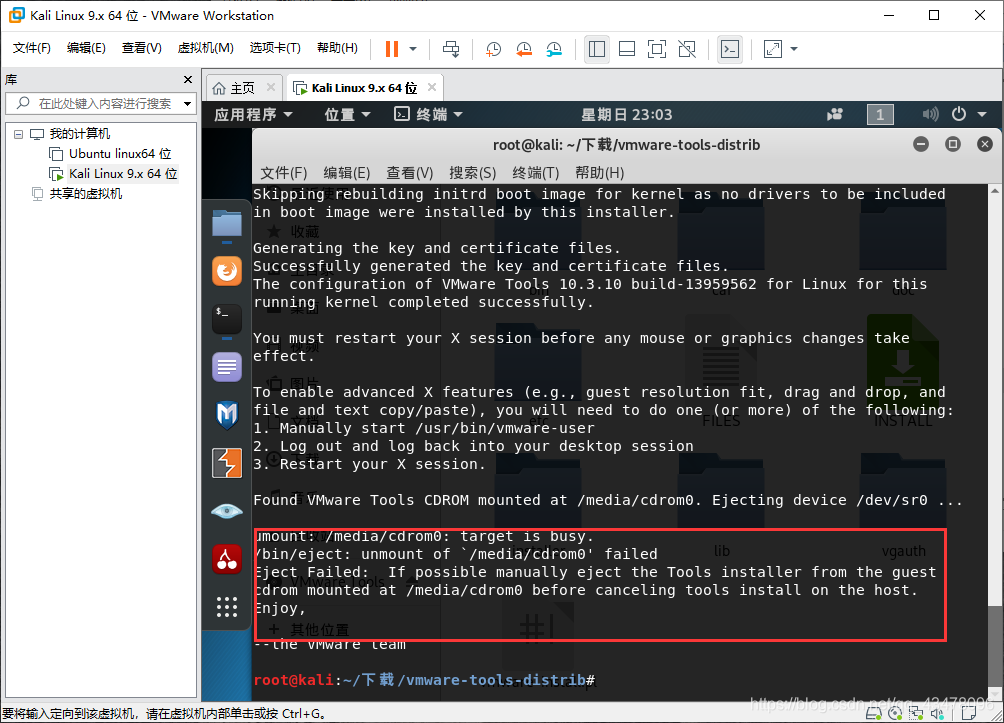The height and width of the screenshot is (723, 1004).
Task: Click the workspace 1 indicator
Action: (x=880, y=115)
